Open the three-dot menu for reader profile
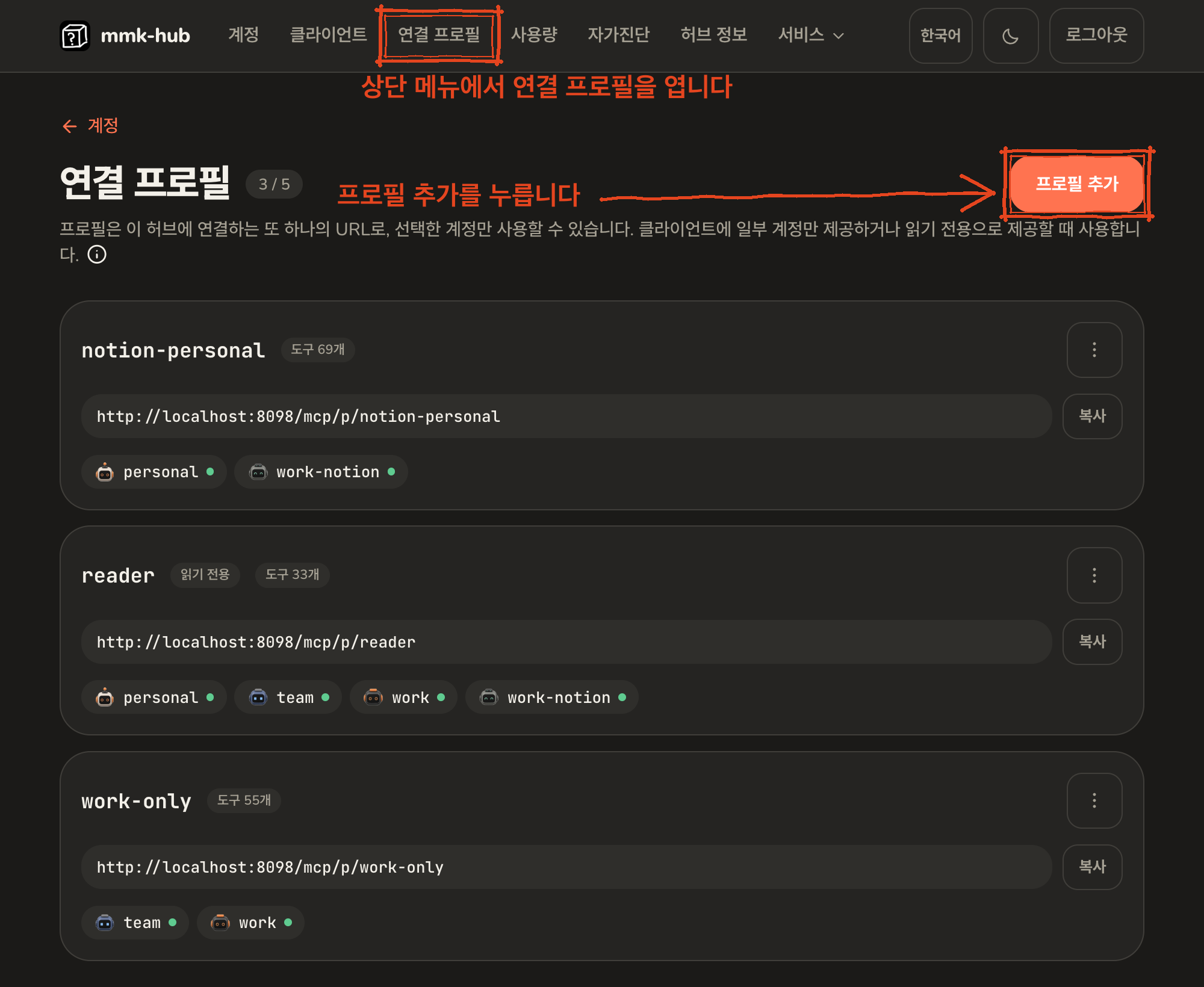Image resolution: width=1204 pixels, height=987 pixels. coord(1094,575)
